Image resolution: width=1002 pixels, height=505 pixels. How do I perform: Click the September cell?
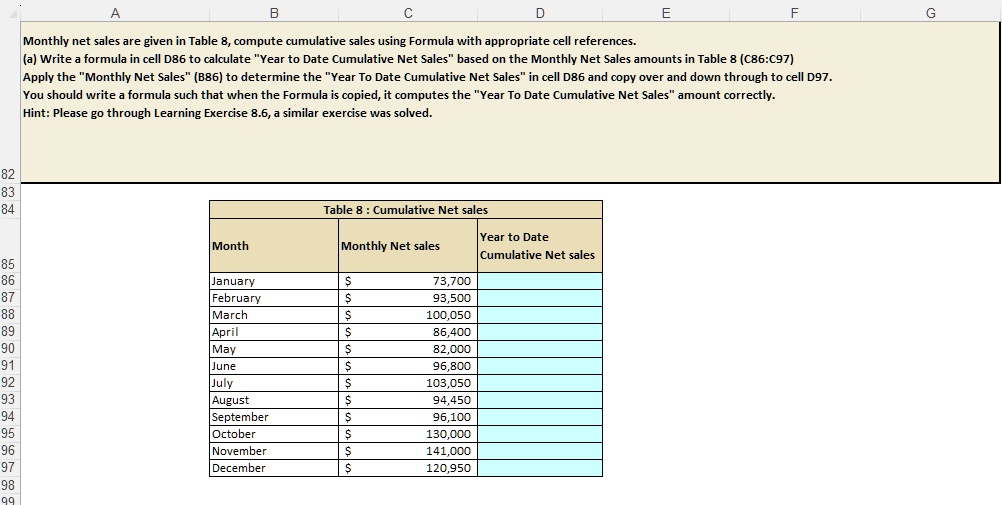pos(274,416)
